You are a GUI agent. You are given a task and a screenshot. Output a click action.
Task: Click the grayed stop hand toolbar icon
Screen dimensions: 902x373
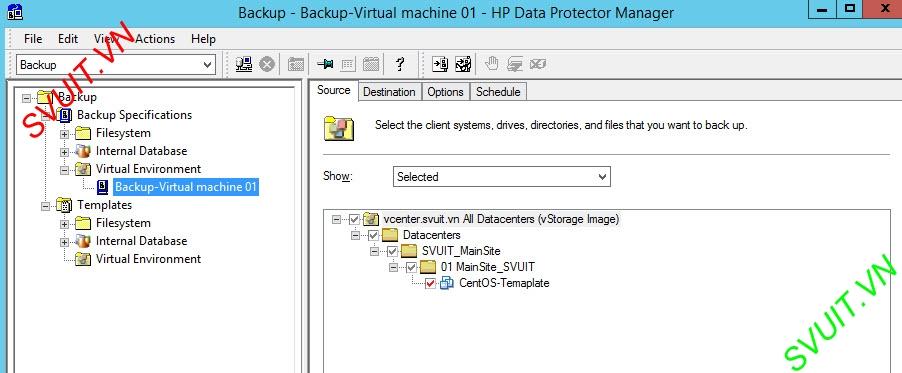point(491,64)
